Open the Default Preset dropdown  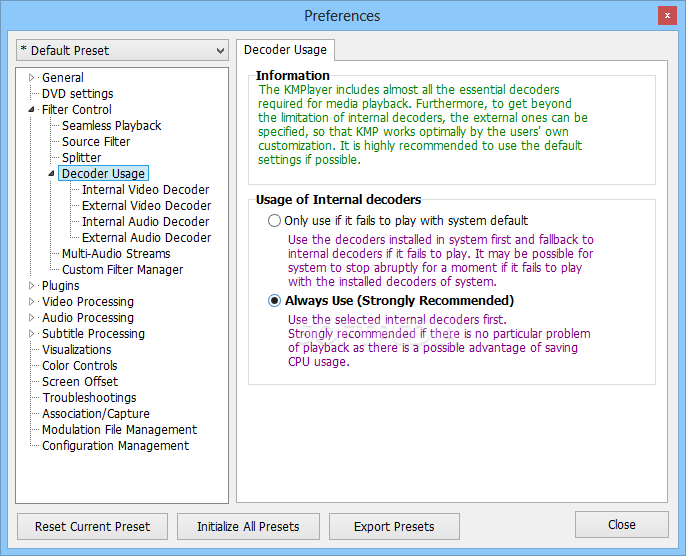coord(122,50)
